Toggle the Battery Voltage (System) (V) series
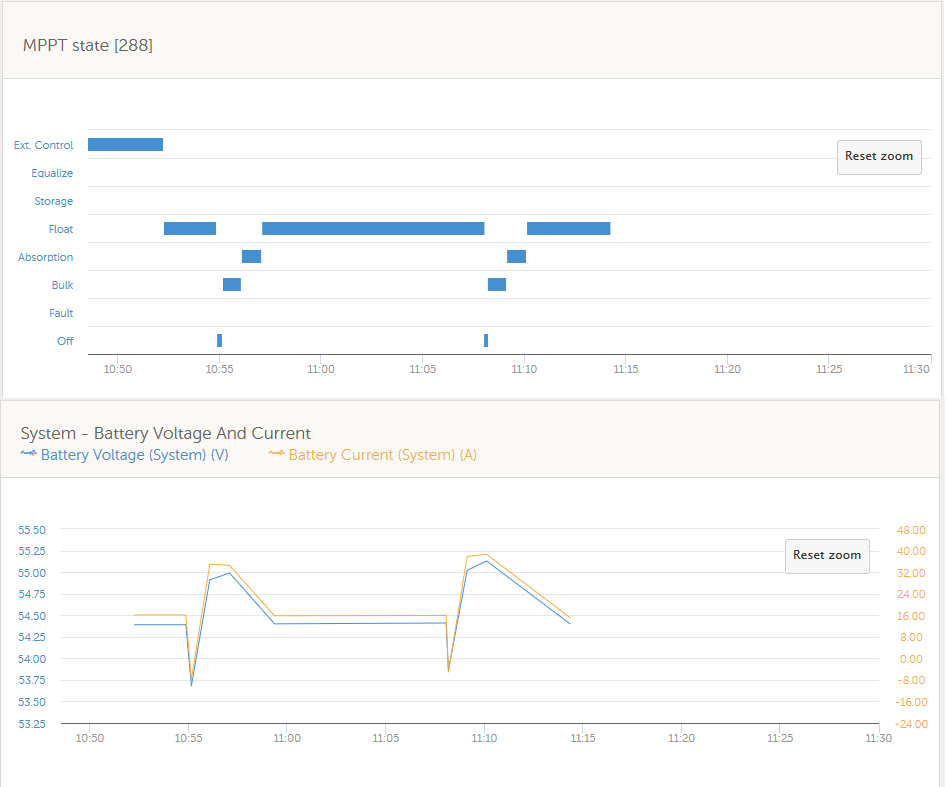 point(134,455)
